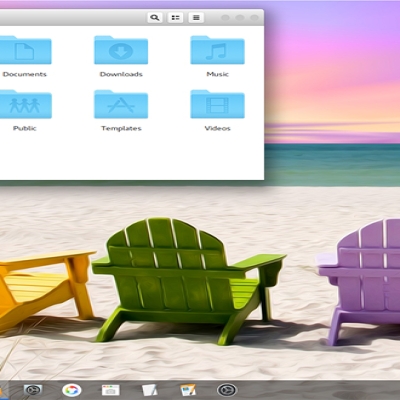Switch to list view
The height and width of the screenshot is (400, 400).
pos(196,17)
